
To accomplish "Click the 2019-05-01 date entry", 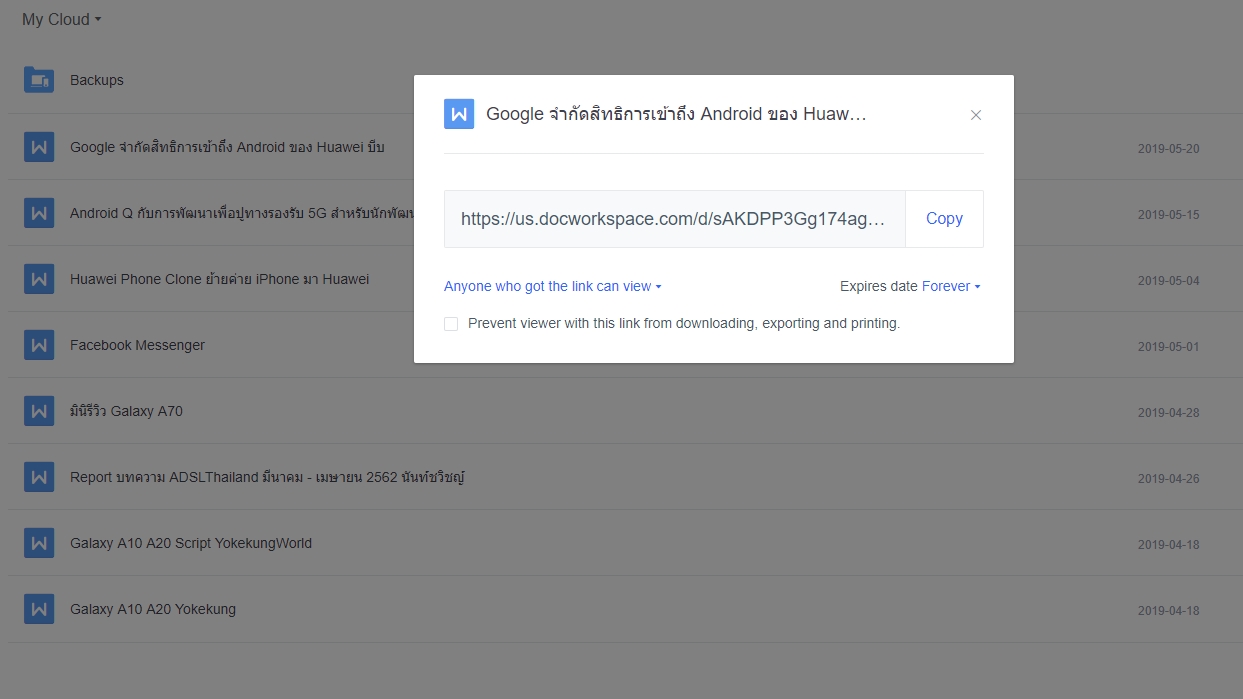I will tap(1168, 347).
